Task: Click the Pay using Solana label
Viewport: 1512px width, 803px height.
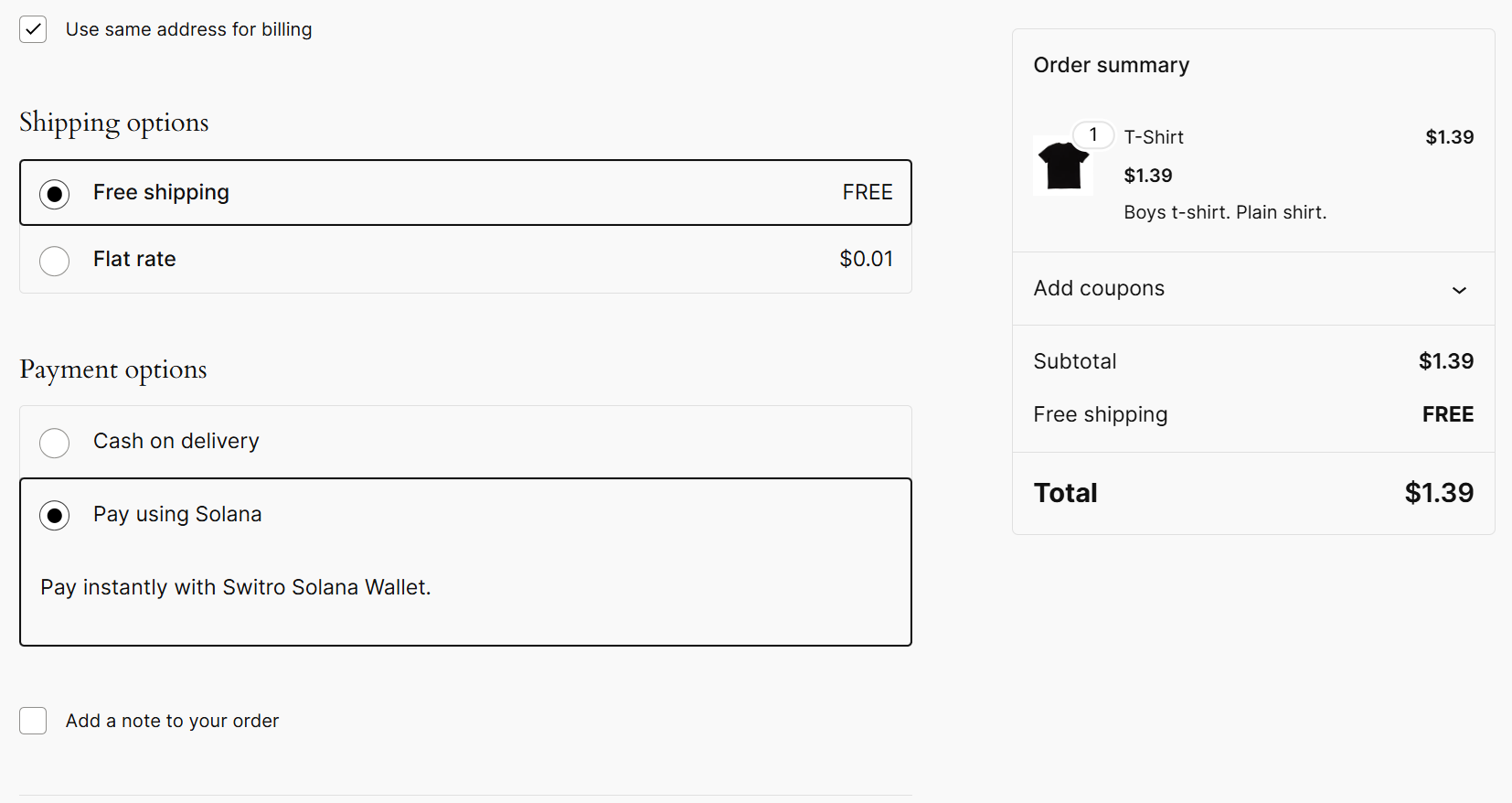Action: 177,514
